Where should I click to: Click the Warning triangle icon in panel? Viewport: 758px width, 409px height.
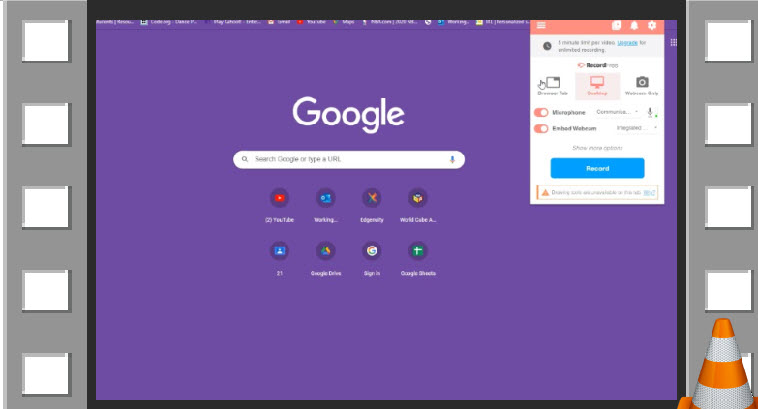[545, 192]
